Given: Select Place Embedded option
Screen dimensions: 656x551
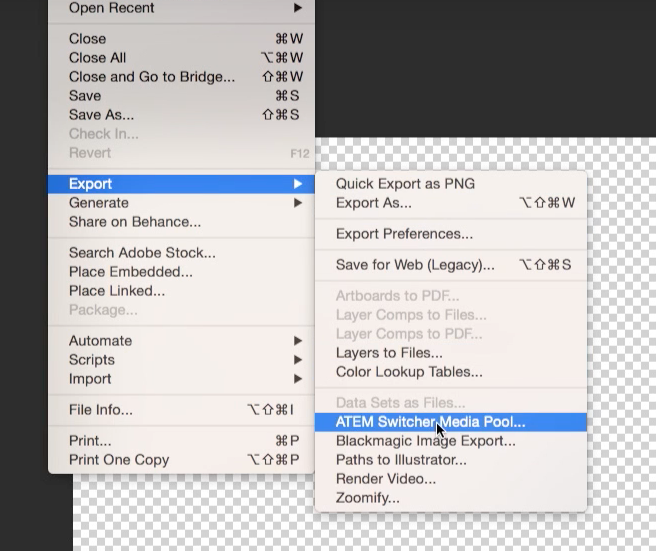Looking at the screenshot, I should (181, 272).
